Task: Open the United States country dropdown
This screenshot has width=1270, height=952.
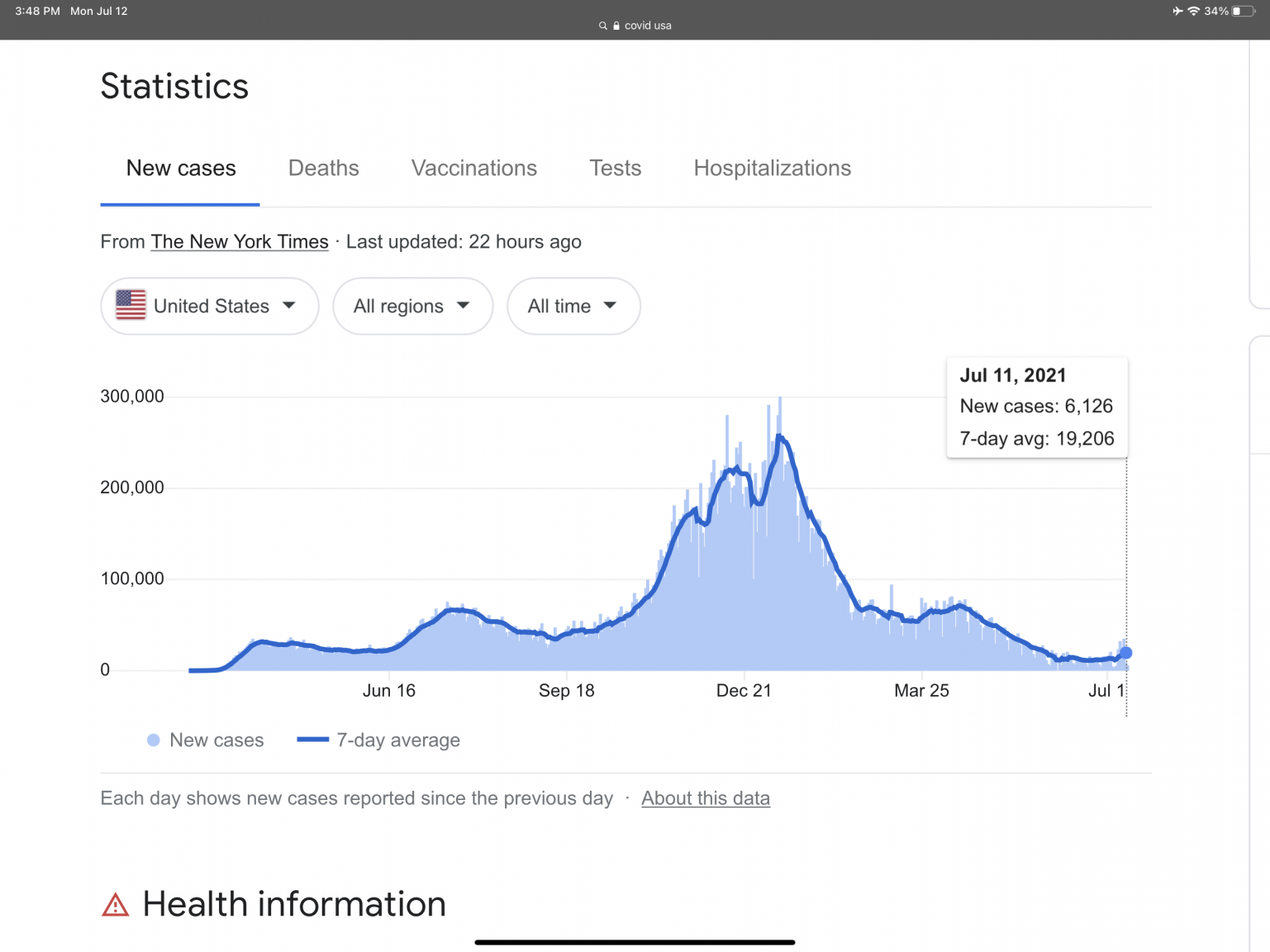Action: [x=210, y=306]
